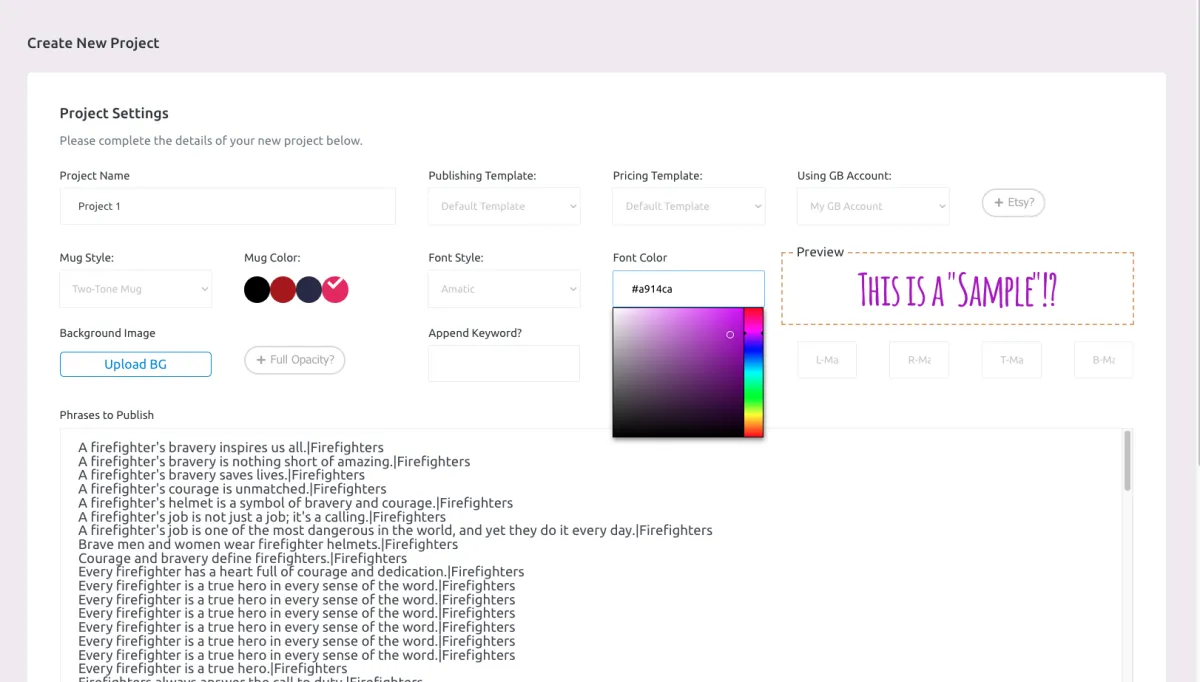The width and height of the screenshot is (1200, 682).
Task: Focus the Project Name input field
Action: (x=228, y=206)
